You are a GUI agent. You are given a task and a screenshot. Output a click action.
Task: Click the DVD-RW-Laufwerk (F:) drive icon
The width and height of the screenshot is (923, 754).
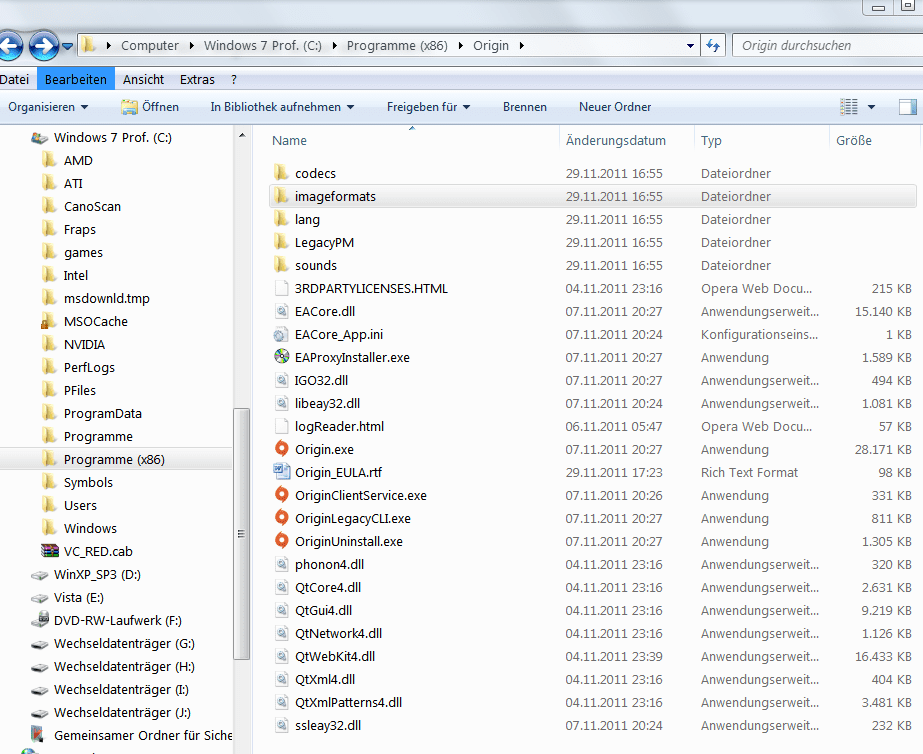(40, 620)
